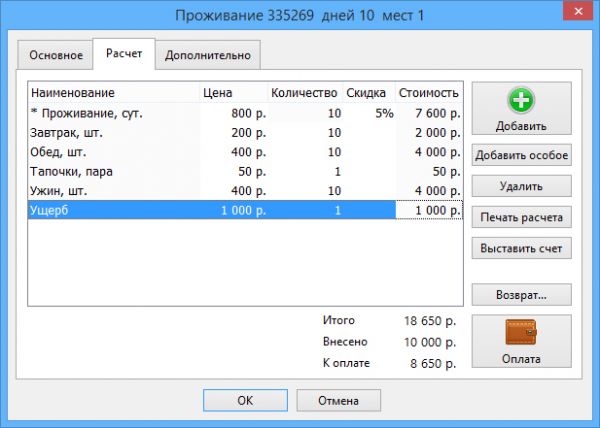Click the Цена column header
This screenshot has width=600, height=428.
(x=233, y=93)
